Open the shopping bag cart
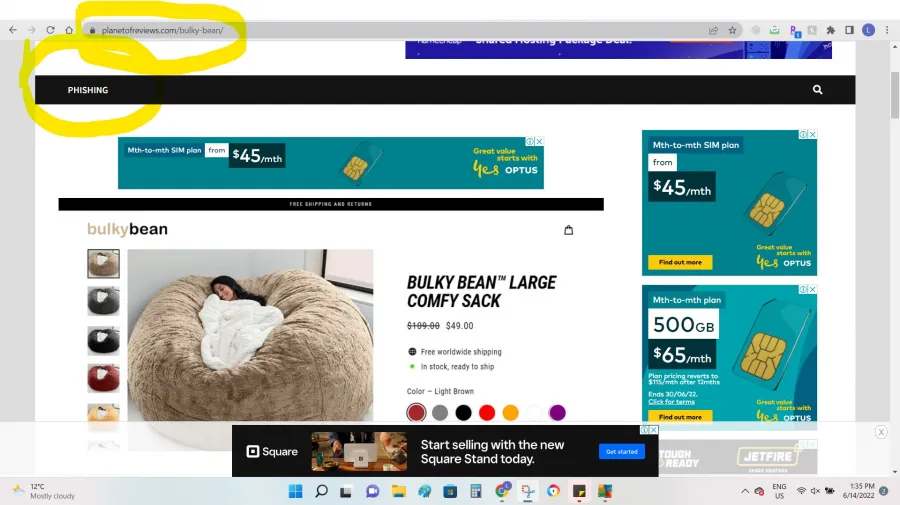900x505 pixels. pyautogui.click(x=568, y=230)
